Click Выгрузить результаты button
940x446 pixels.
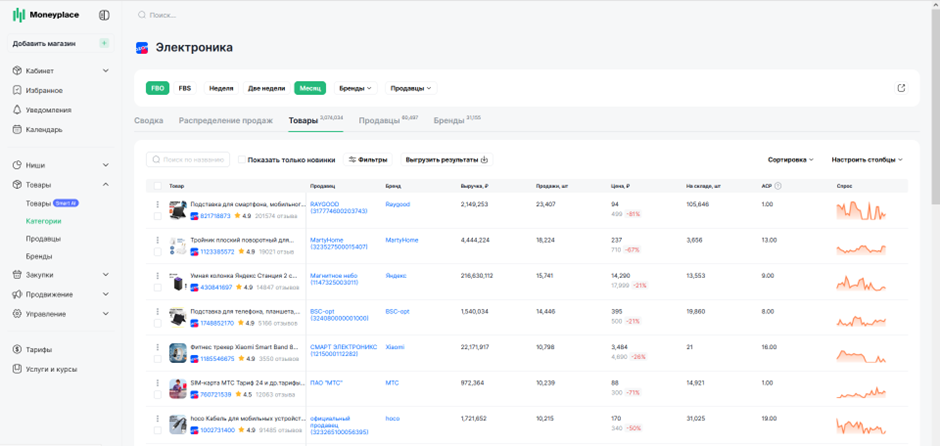[x=447, y=159]
